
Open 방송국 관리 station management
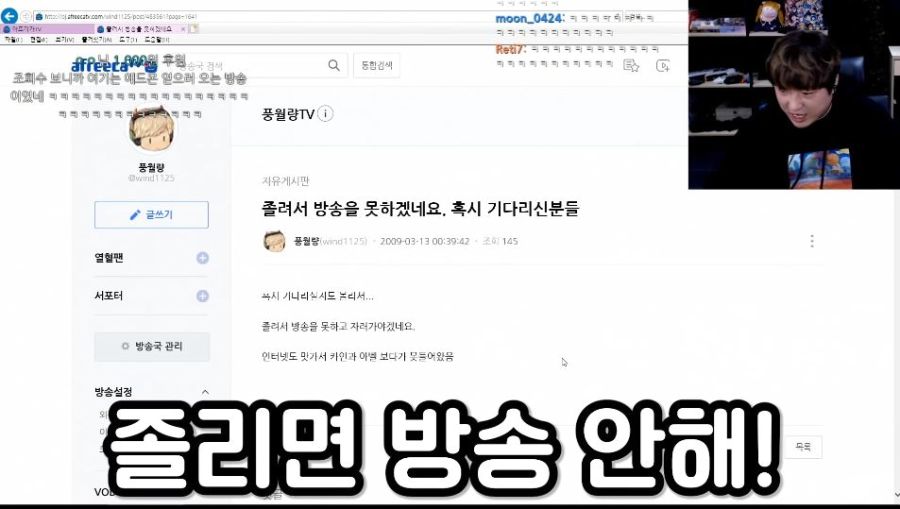[152, 347]
